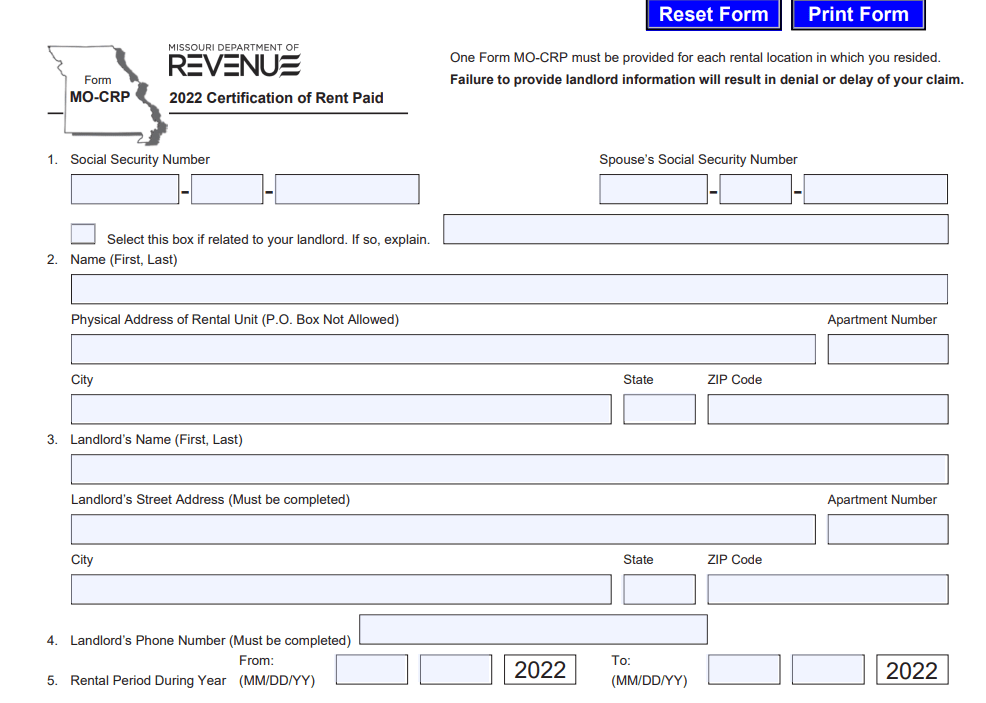The width and height of the screenshot is (986, 703).
Task: Click Landlord's Phone Number field
Action: 533,629
